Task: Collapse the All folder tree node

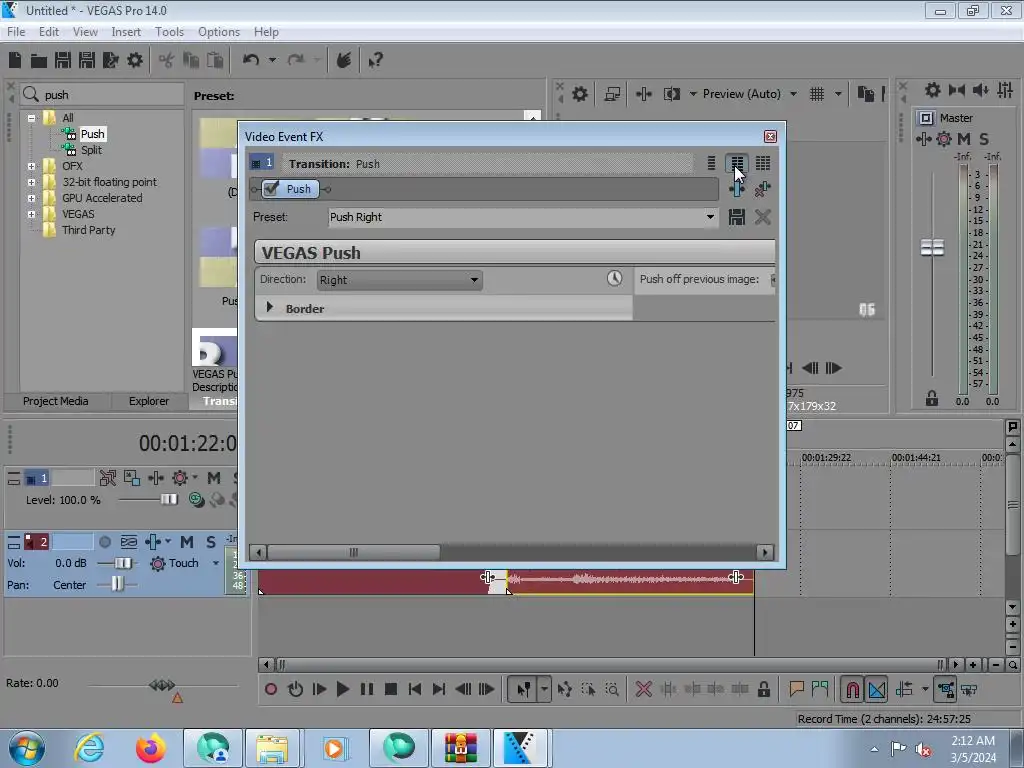Action: point(31,118)
